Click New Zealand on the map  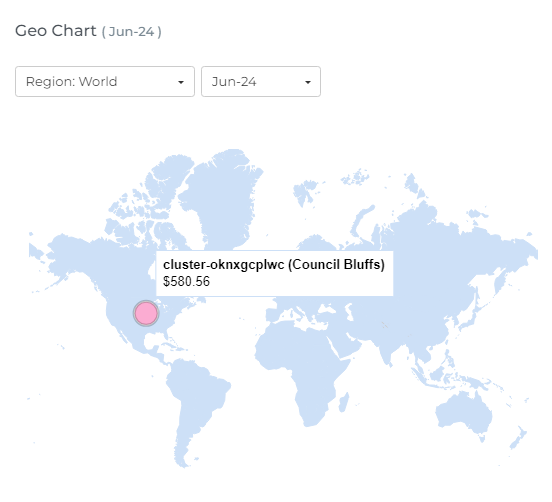(x=518, y=438)
